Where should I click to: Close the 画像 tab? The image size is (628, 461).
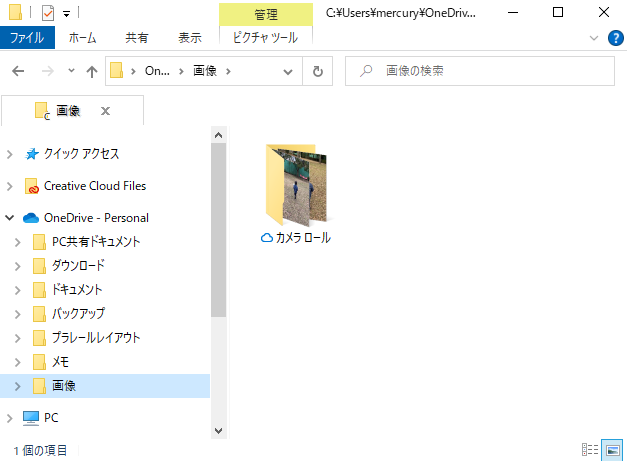coord(105,111)
